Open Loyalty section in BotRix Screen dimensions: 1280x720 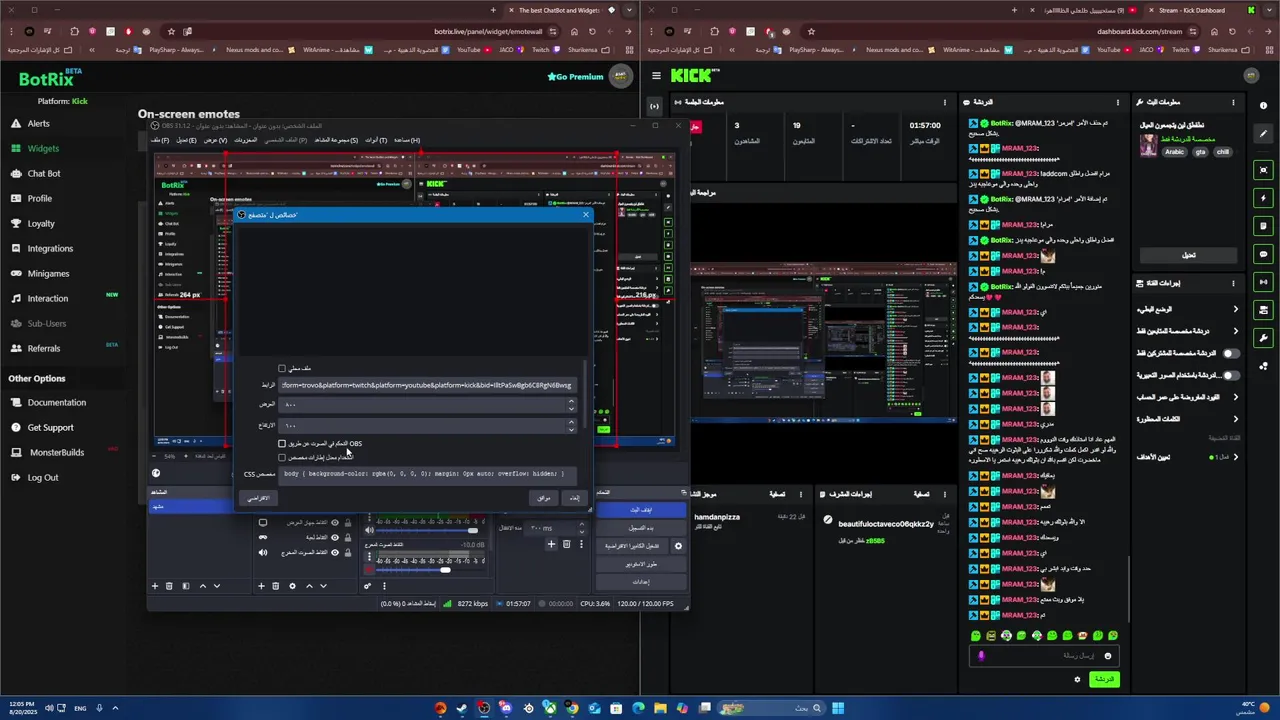[41, 223]
